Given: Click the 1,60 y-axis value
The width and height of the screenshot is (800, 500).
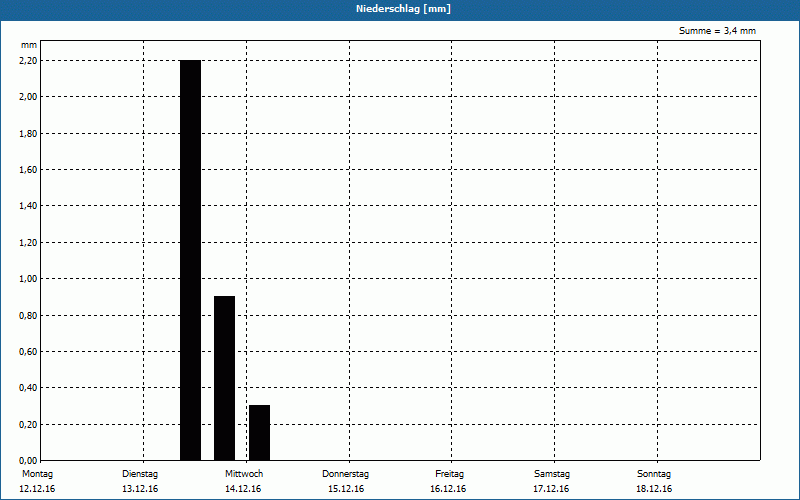Looking at the screenshot, I should 28,169.
